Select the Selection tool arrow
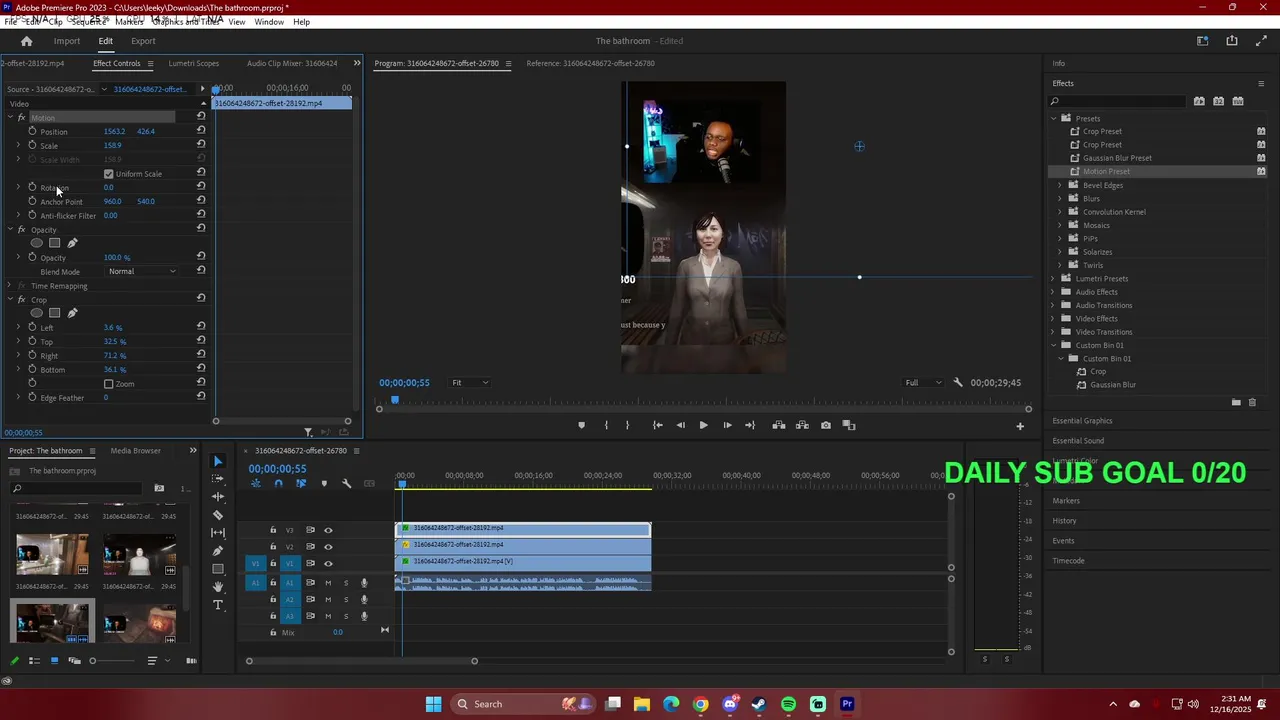Image resolution: width=1280 pixels, height=720 pixels. (x=218, y=461)
